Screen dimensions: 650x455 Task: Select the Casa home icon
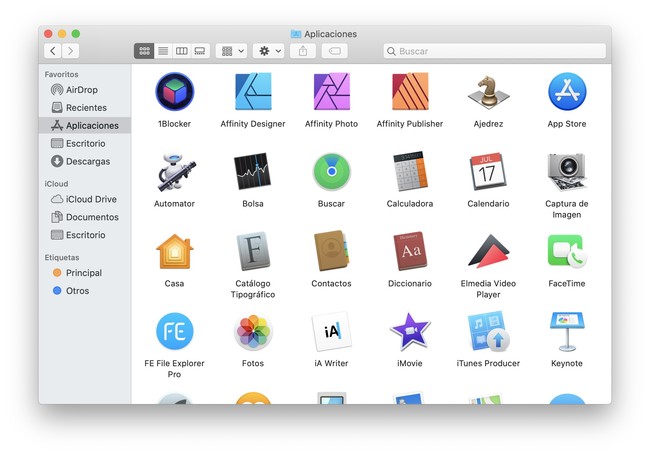click(175, 252)
